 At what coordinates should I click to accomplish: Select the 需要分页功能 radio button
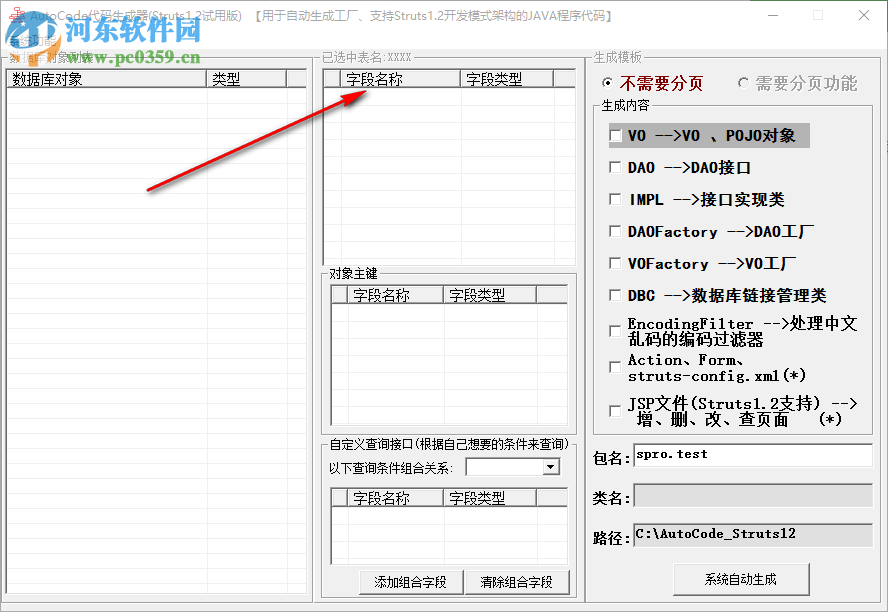pos(744,83)
